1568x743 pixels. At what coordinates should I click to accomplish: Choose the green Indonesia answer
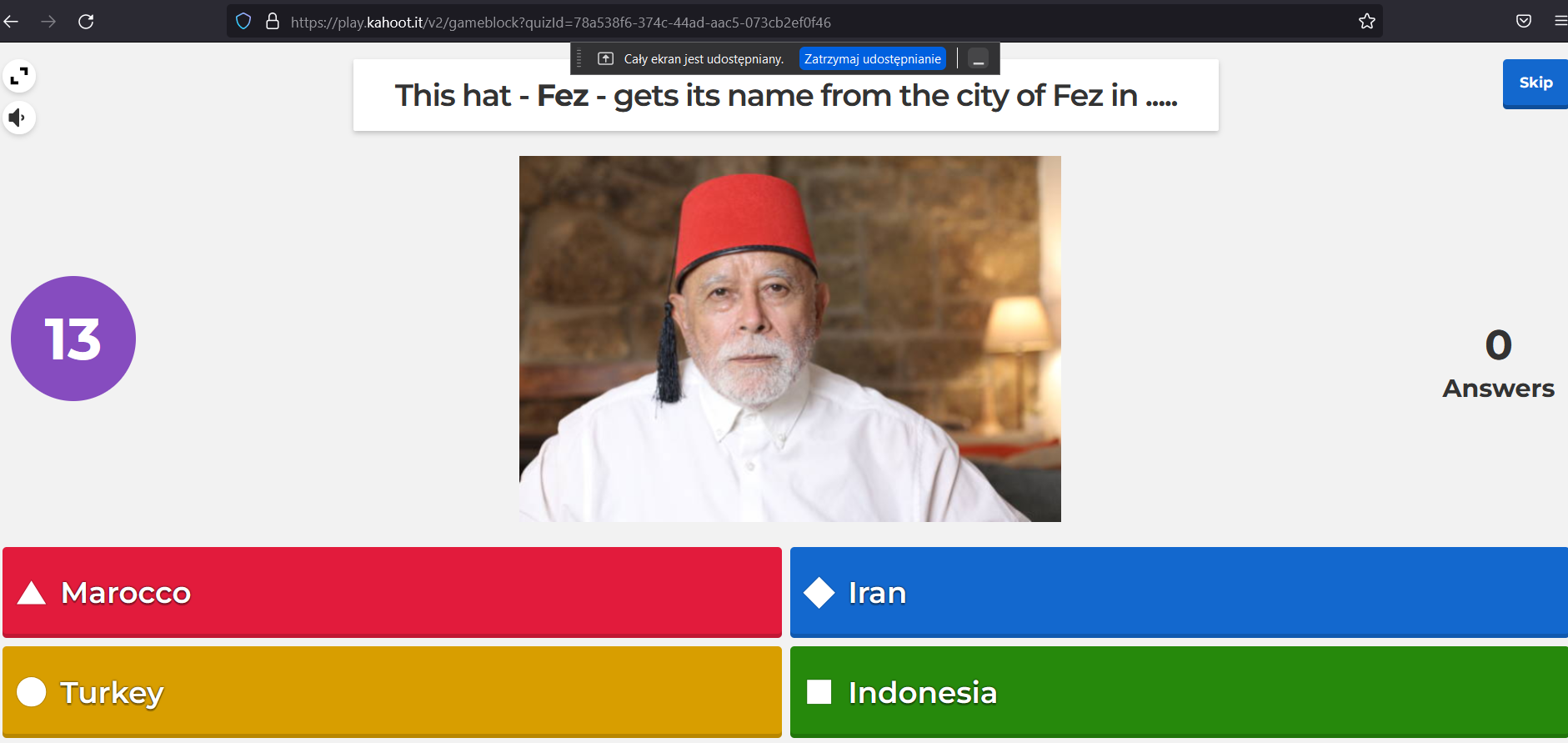coord(1179,691)
